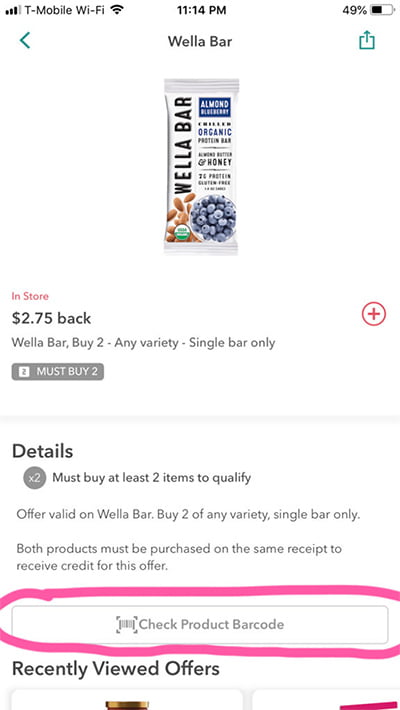The height and width of the screenshot is (710, 400).
Task: Tap the barcode scanner icon
Action: (126, 624)
